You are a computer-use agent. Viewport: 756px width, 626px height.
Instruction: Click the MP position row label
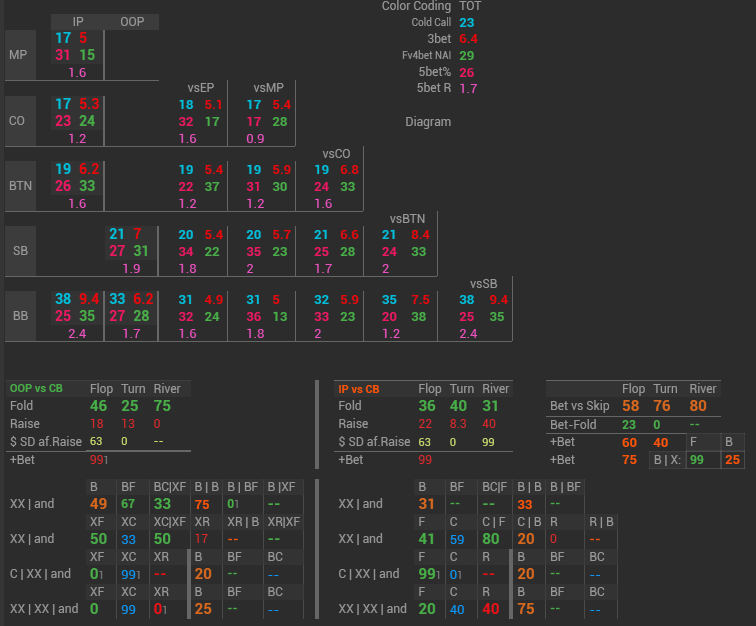tap(20, 55)
